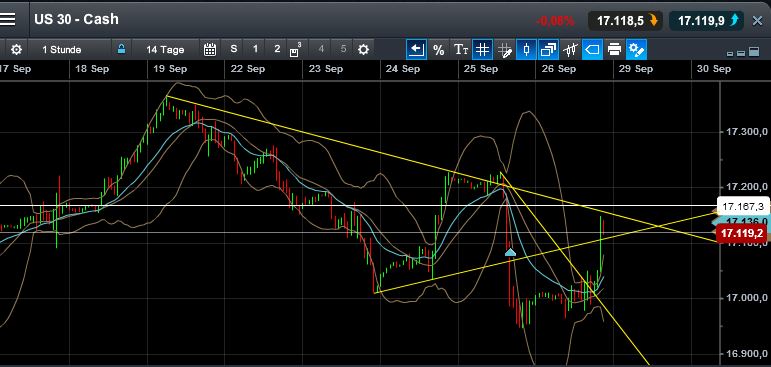Save chart template to slot 3

coord(296,50)
